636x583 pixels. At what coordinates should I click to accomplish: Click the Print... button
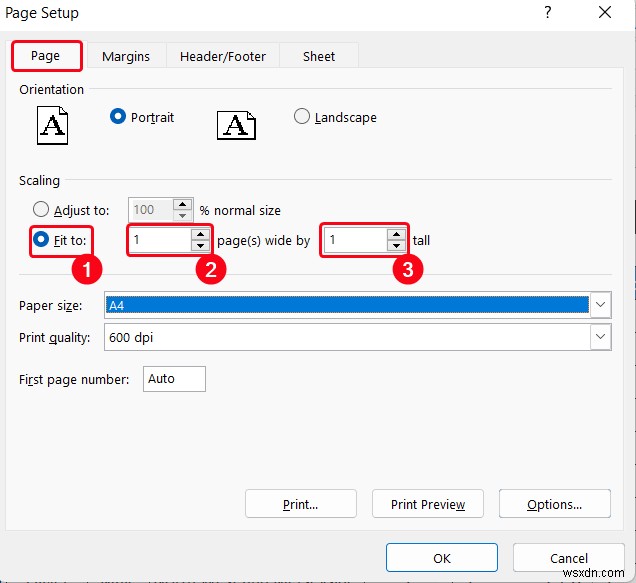pos(301,504)
